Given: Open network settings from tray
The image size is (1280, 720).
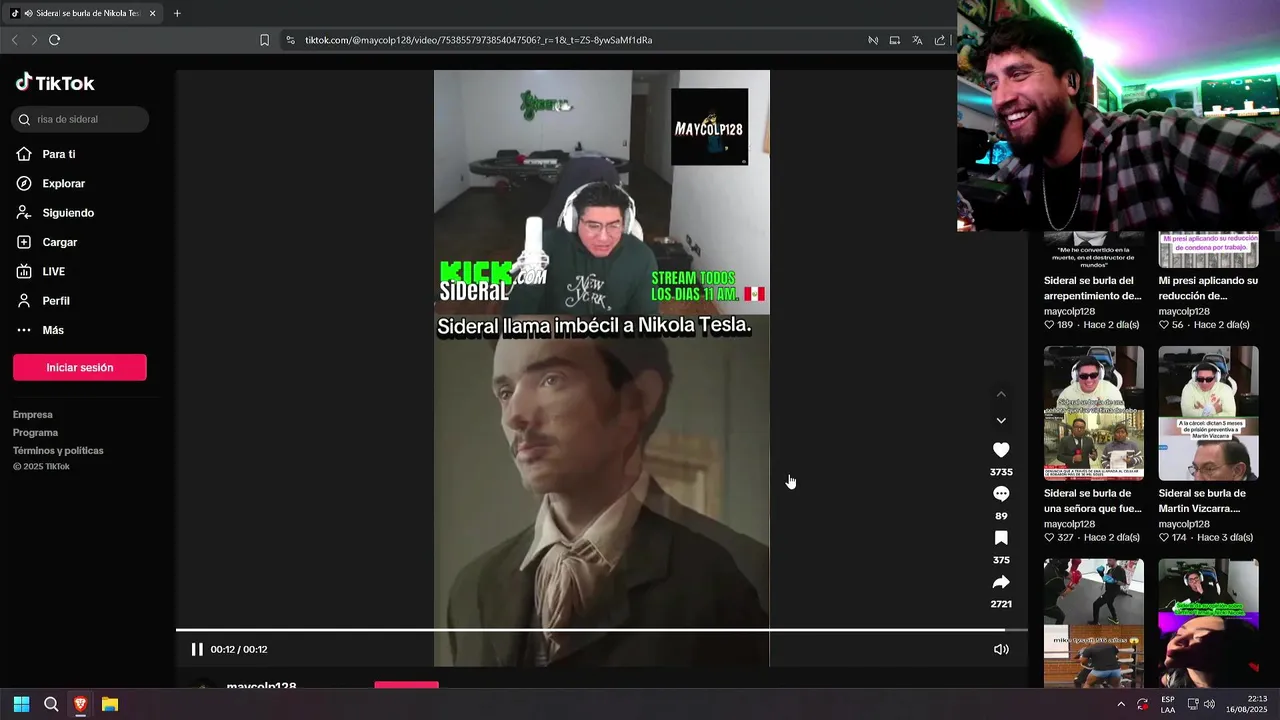Looking at the screenshot, I should [x=1191, y=704].
